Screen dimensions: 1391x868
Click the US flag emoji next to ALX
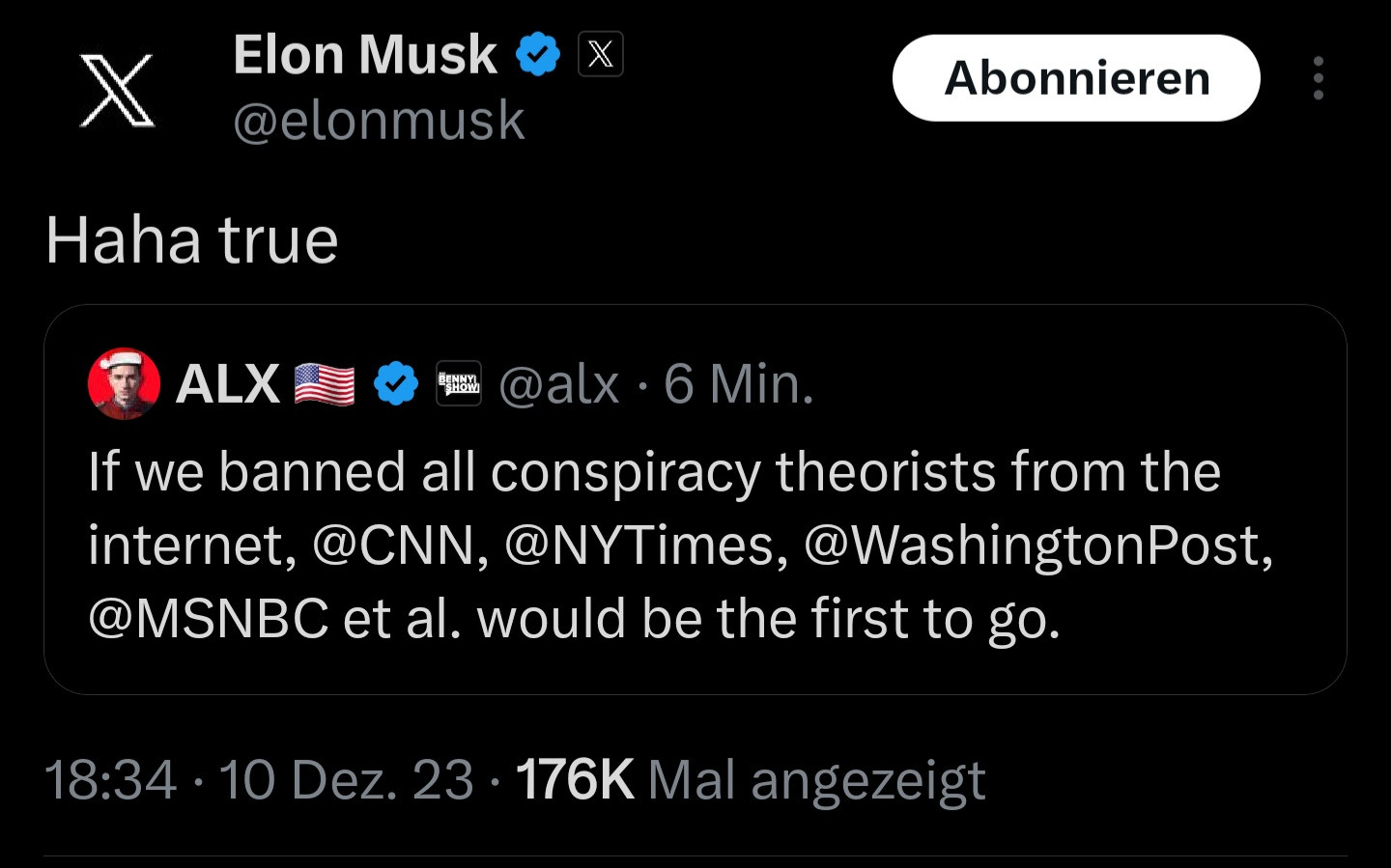click(x=325, y=384)
